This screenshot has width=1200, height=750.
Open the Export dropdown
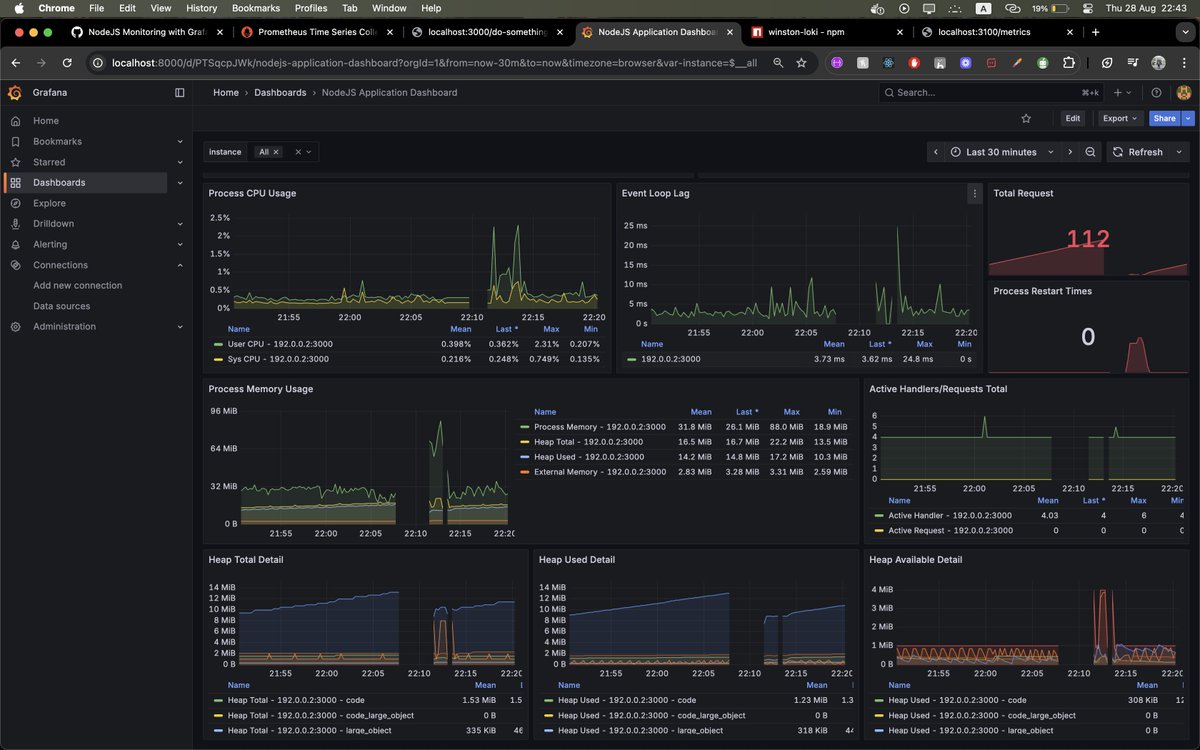pos(1120,118)
